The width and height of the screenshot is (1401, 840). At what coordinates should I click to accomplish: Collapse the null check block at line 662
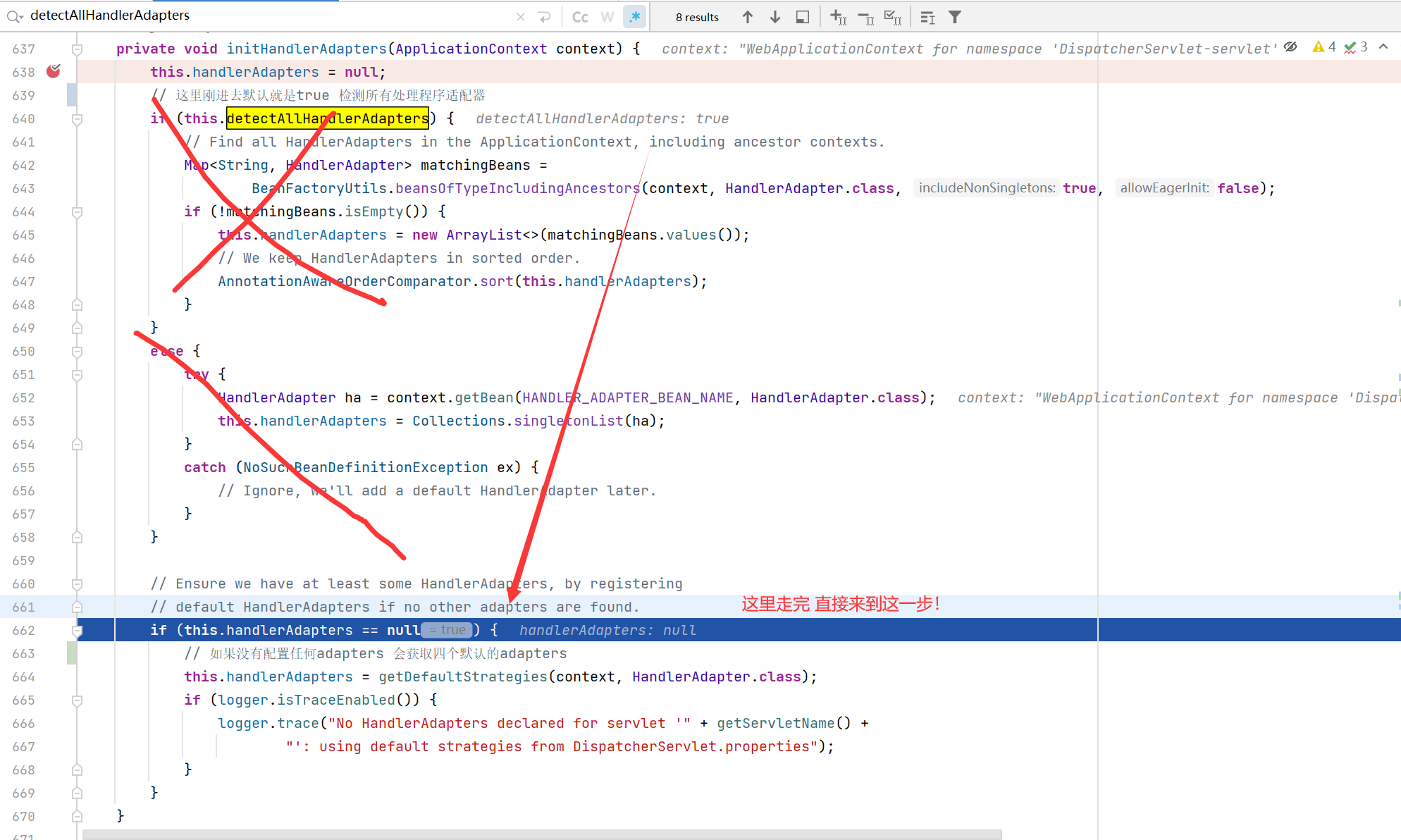tap(78, 630)
